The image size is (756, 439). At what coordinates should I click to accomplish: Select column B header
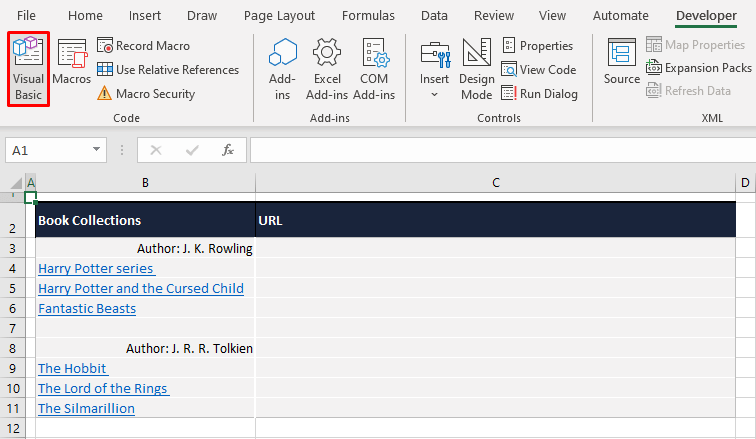[x=145, y=183]
